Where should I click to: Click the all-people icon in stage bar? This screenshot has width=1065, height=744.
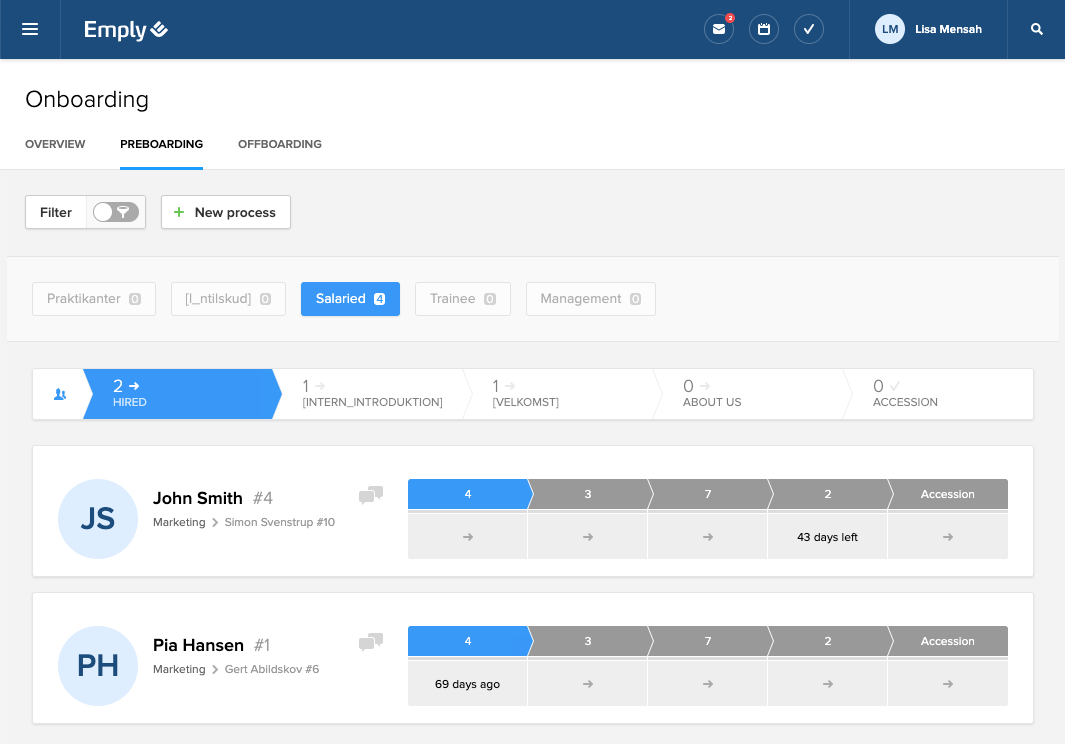[59, 394]
